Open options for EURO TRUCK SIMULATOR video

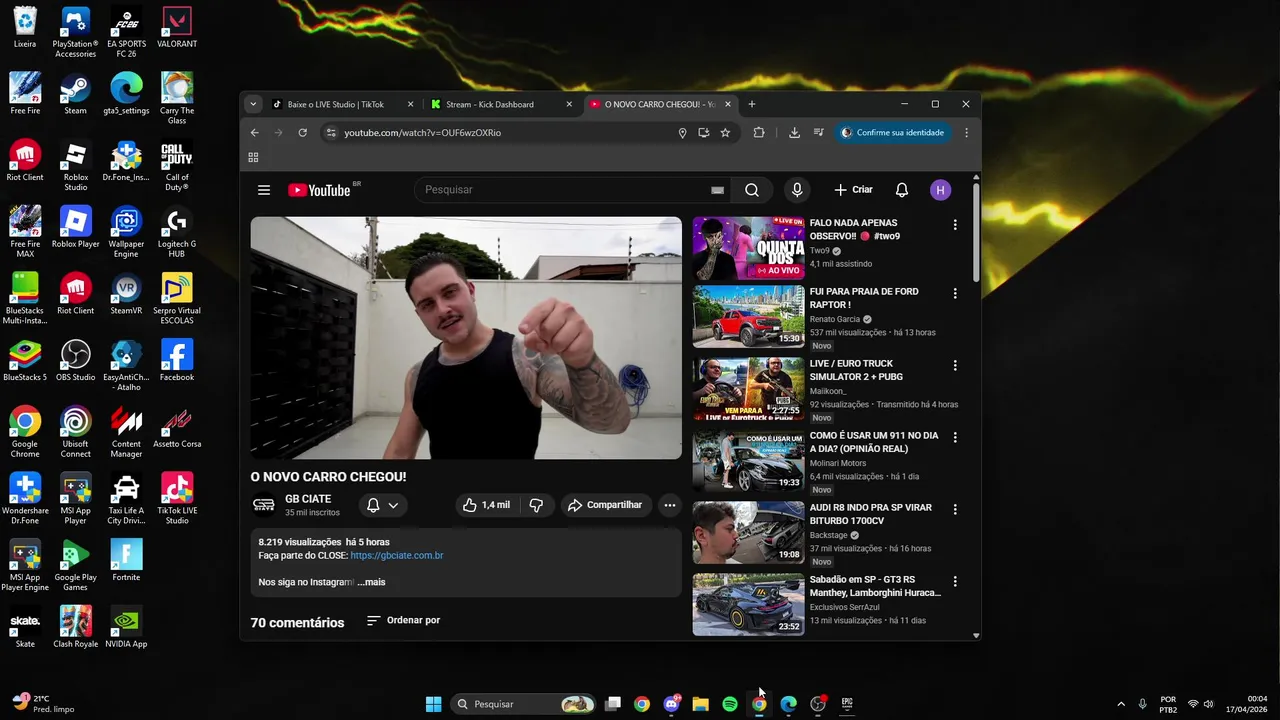[x=955, y=365]
